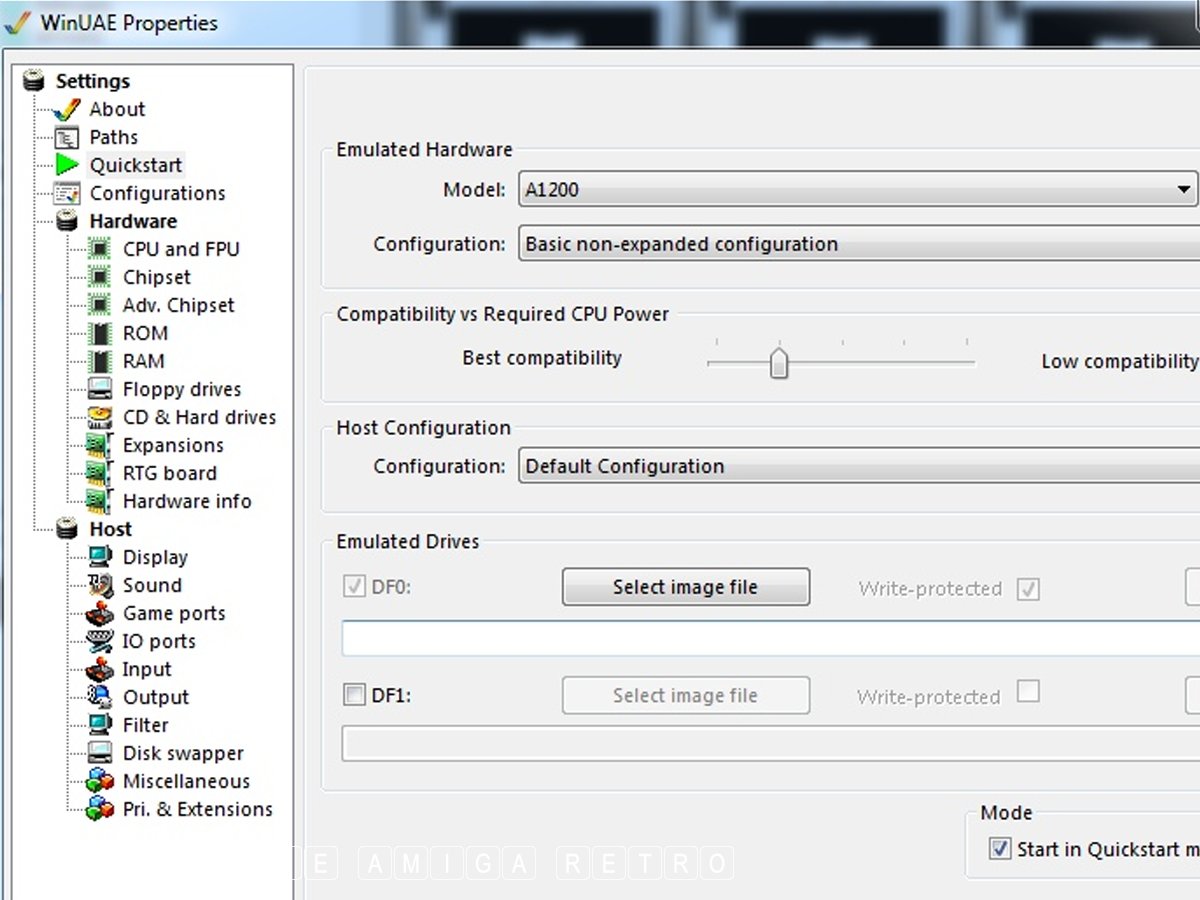Click the Floppy drives icon in sidebar
This screenshot has width=1200, height=900.
click(x=100, y=389)
